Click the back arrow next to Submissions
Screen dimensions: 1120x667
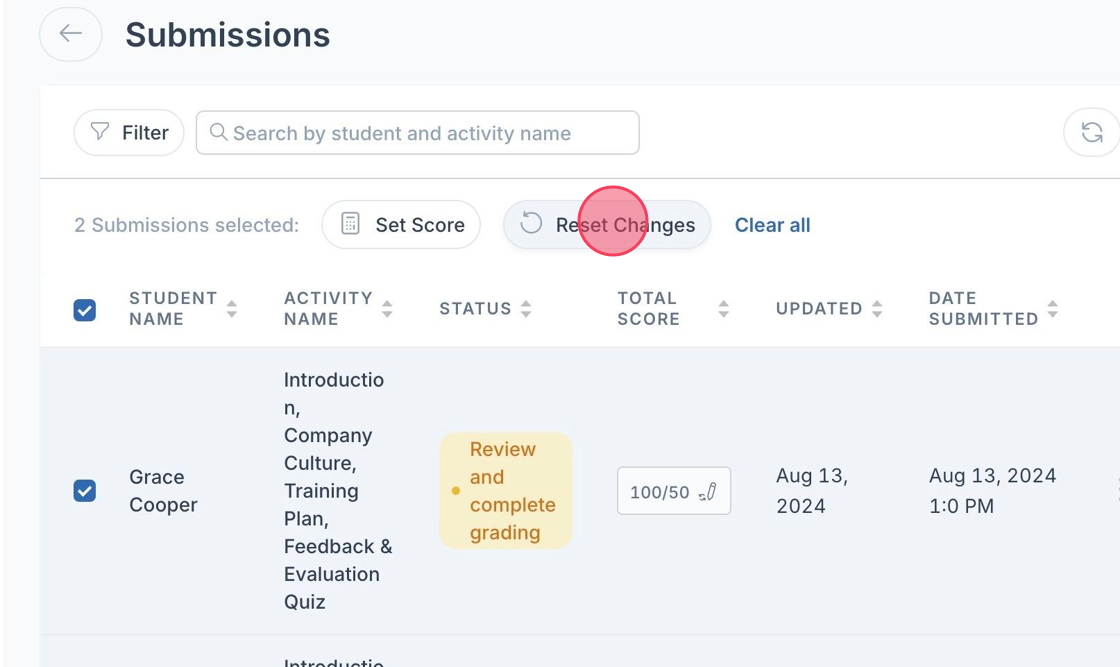coord(70,34)
